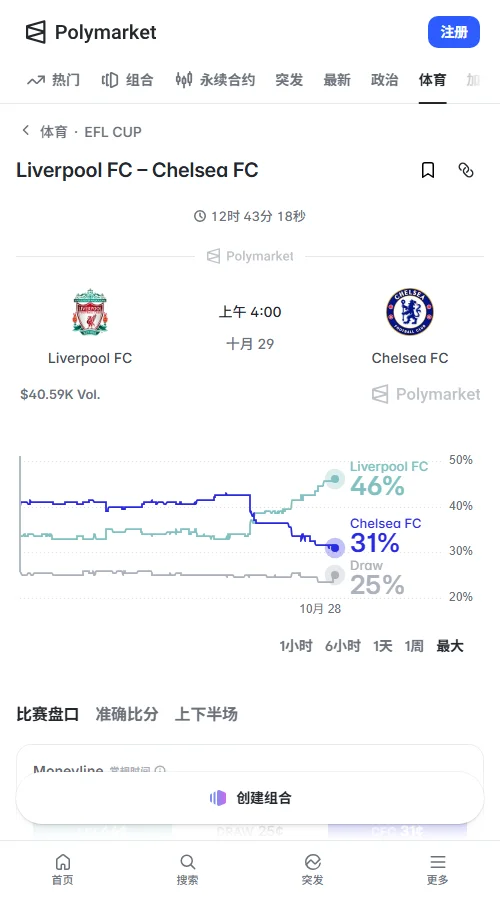Click the Polymarket logo icon
Viewport: 500px width, 900px height.
point(36,32)
